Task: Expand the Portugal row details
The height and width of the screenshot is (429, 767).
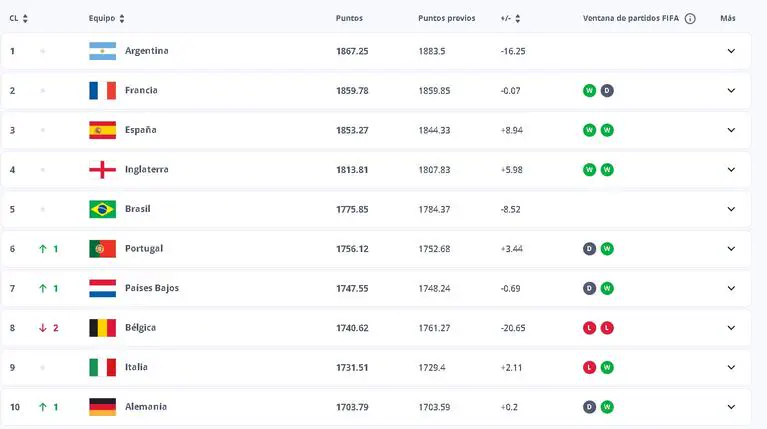Action: click(x=731, y=248)
